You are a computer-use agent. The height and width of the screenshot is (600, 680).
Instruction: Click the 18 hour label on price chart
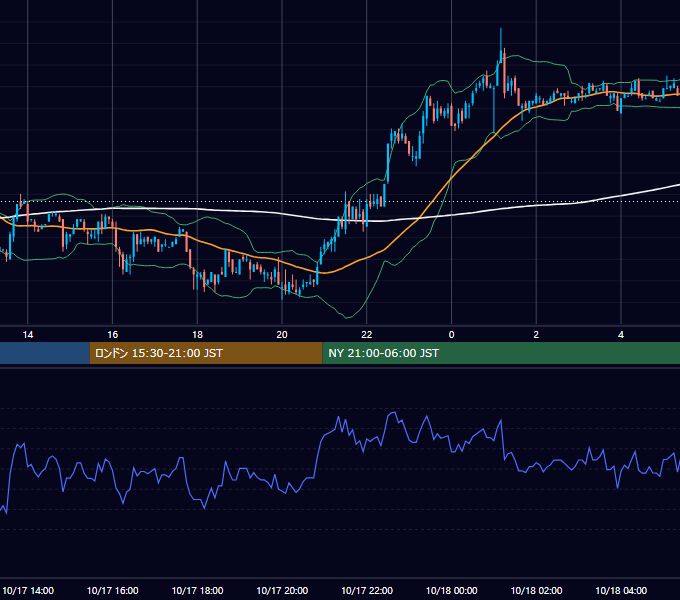197,335
